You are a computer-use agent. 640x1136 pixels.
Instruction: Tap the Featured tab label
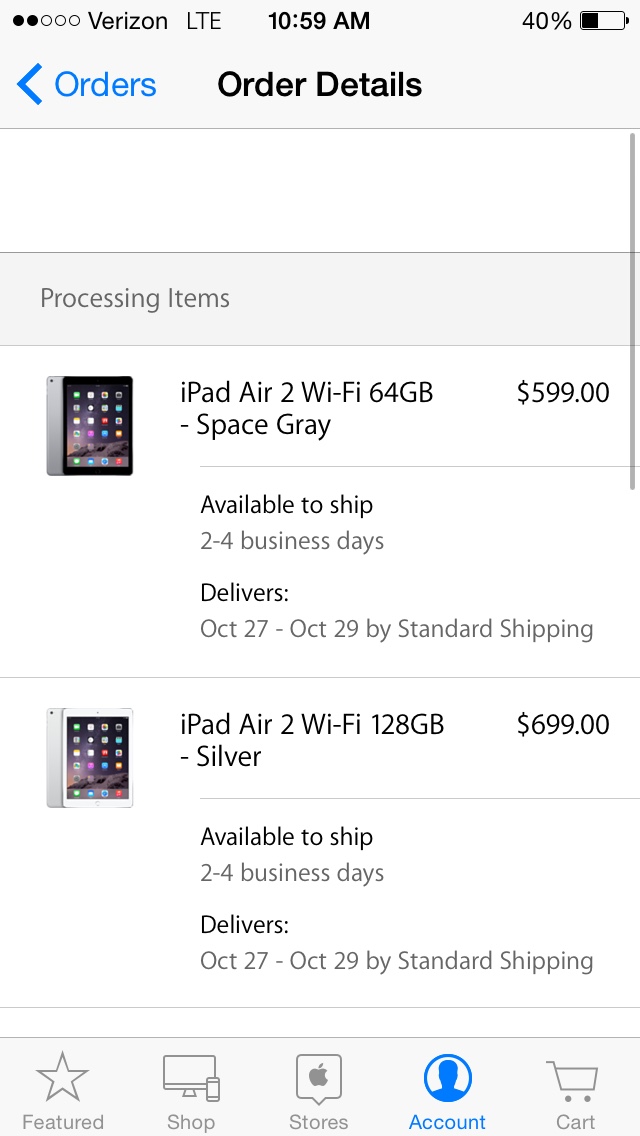pos(62,1122)
